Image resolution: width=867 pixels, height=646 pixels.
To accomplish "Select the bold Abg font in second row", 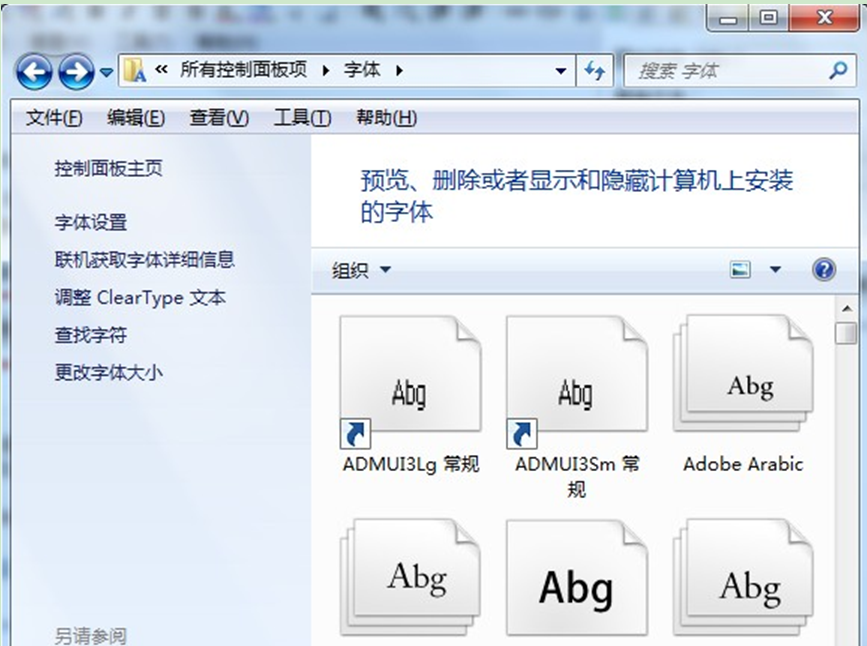I will tap(577, 578).
